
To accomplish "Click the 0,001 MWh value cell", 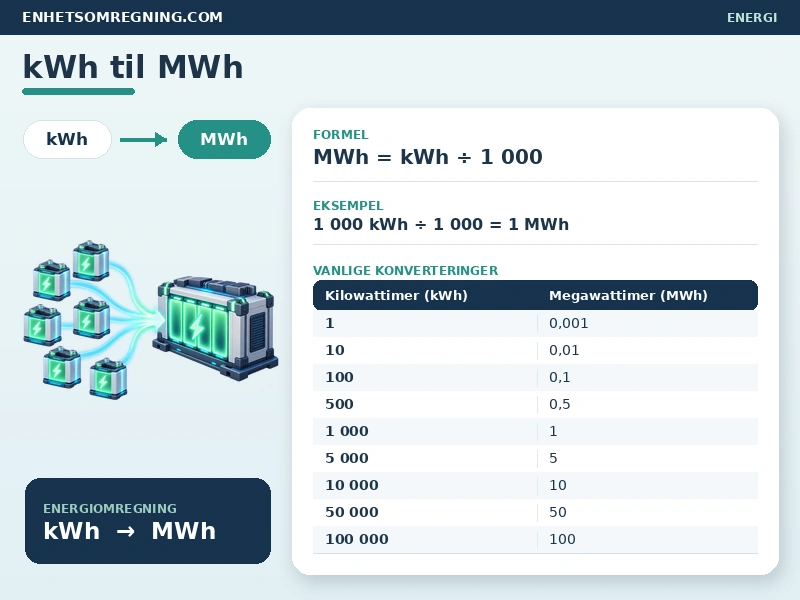I will [648, 323].
